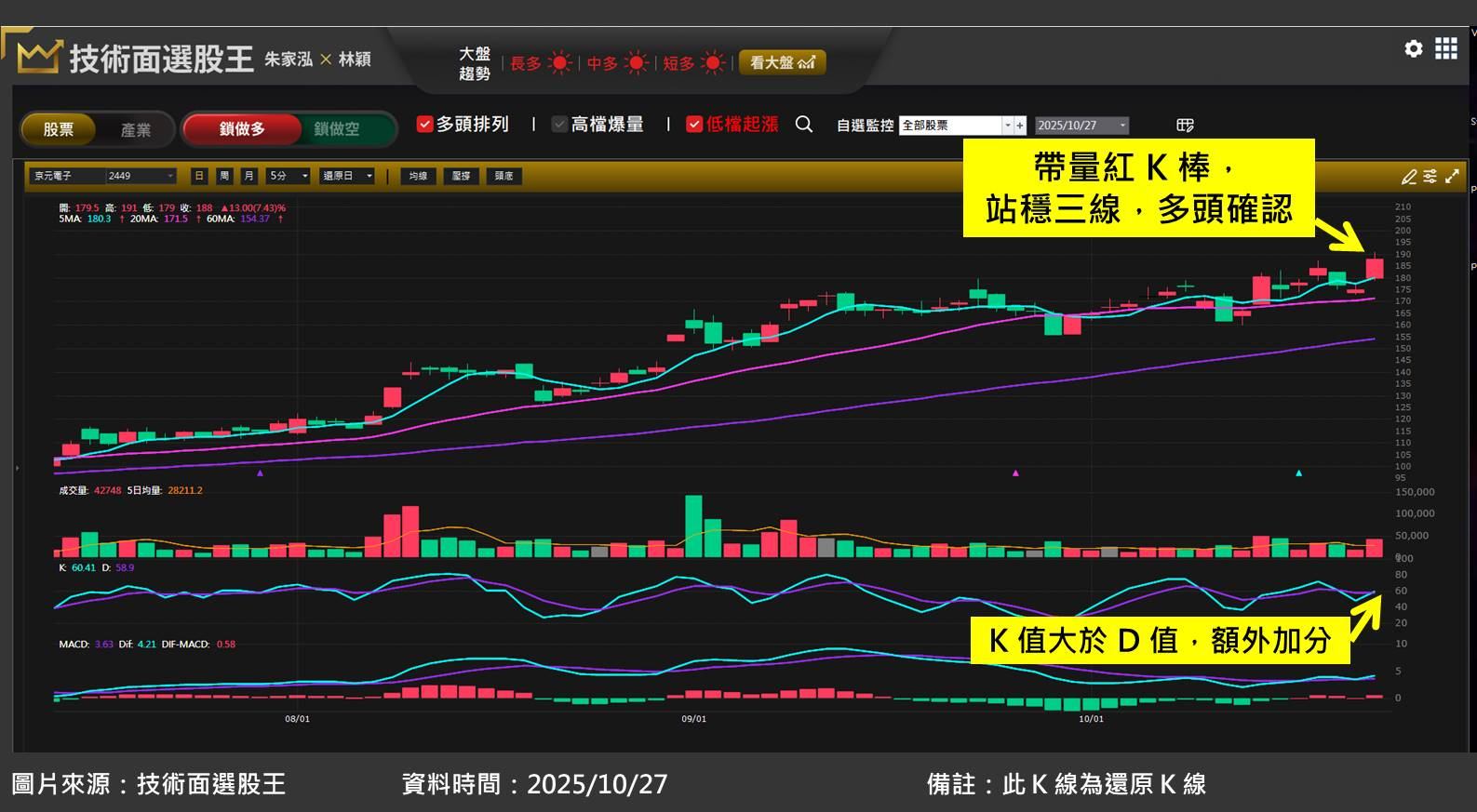
Task: Open the table edit icon beside date
Action: (1185, 126)
